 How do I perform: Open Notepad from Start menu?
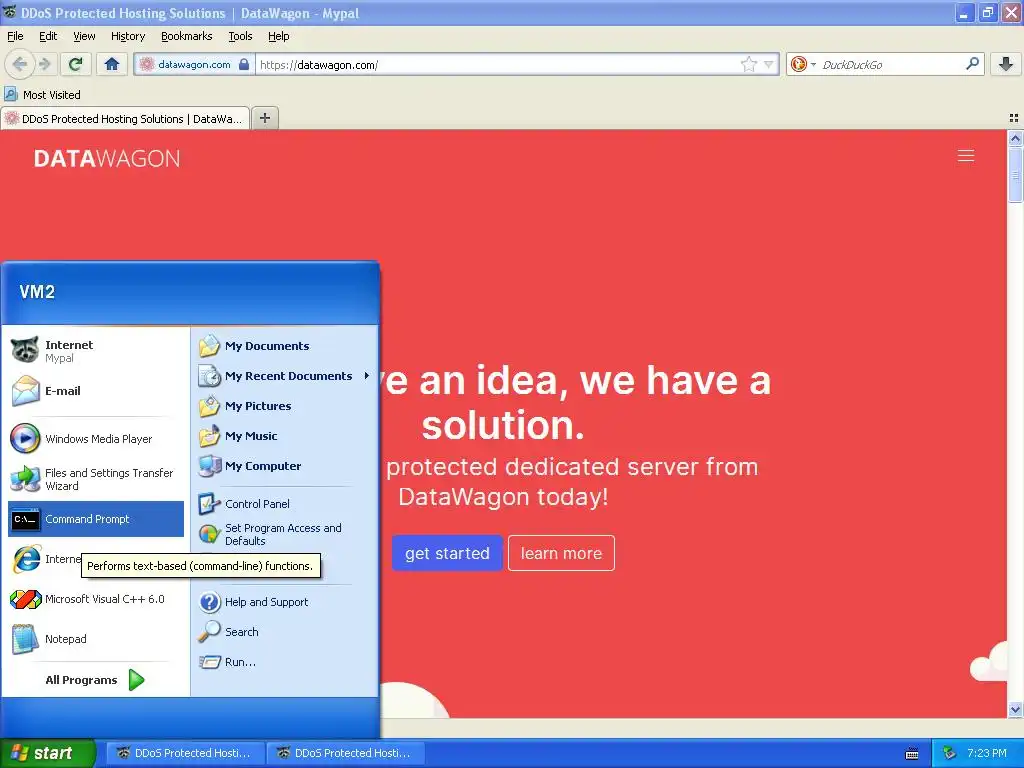coord(95,639)
